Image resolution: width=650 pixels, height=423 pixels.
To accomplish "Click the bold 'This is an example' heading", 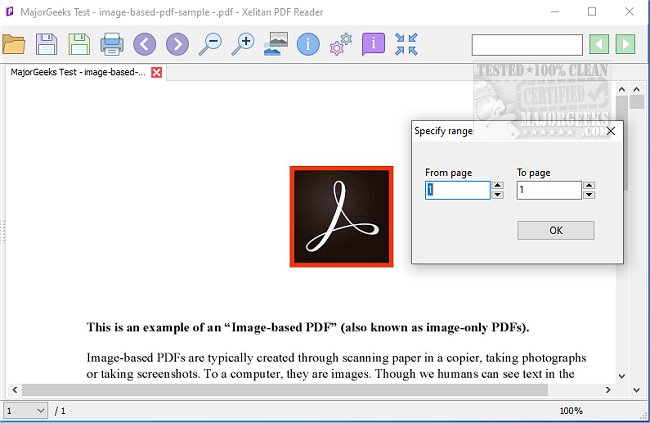I will pyautogui.click(x=308, y=327).
